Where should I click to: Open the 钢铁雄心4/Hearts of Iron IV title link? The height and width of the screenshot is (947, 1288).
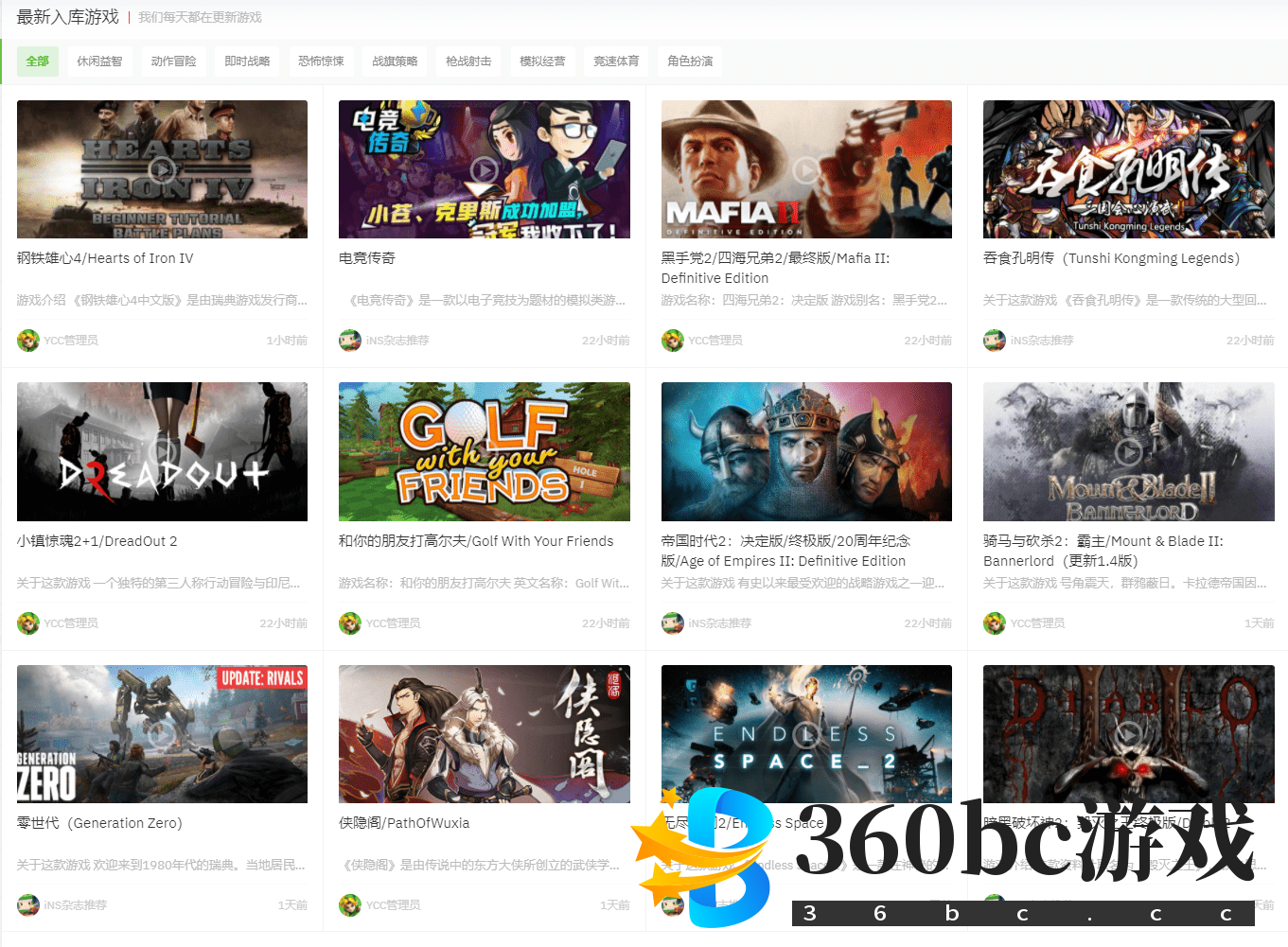click(x=105, y=258)
